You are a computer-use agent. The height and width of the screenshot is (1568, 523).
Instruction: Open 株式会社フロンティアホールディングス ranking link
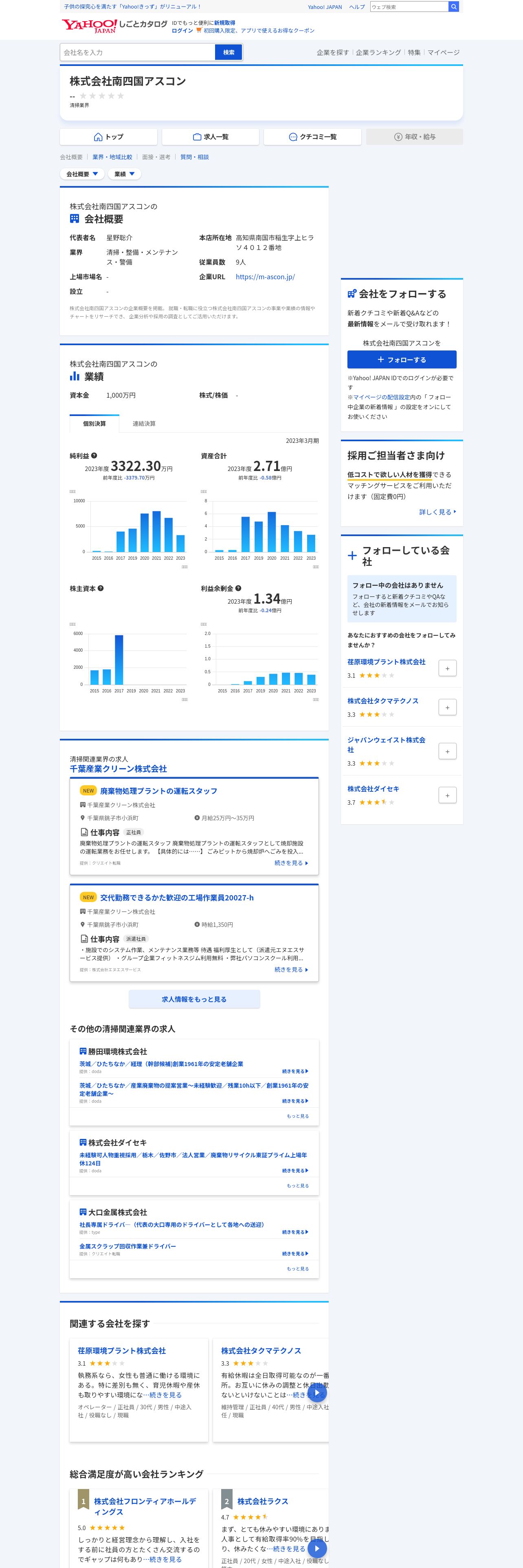pyautogui.click(x=145, y=1507)
